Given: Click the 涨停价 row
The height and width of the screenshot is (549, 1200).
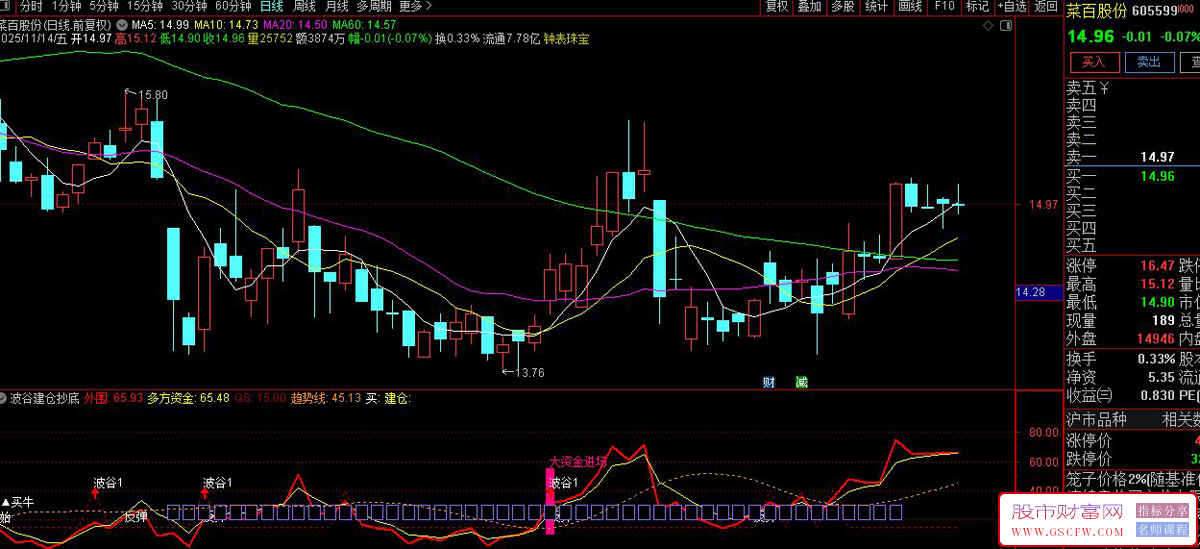Looking at the screenshot, I should click(1131, 440).
